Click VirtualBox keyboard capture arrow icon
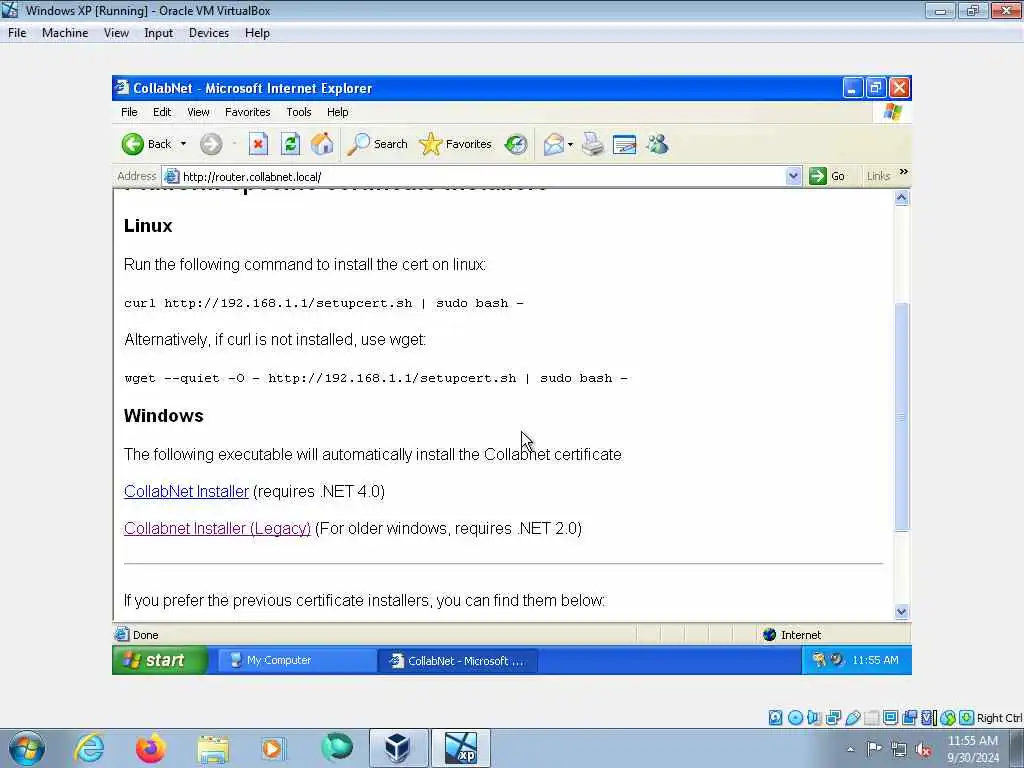This screenshot has width=1024, height=768. [967, 718]
